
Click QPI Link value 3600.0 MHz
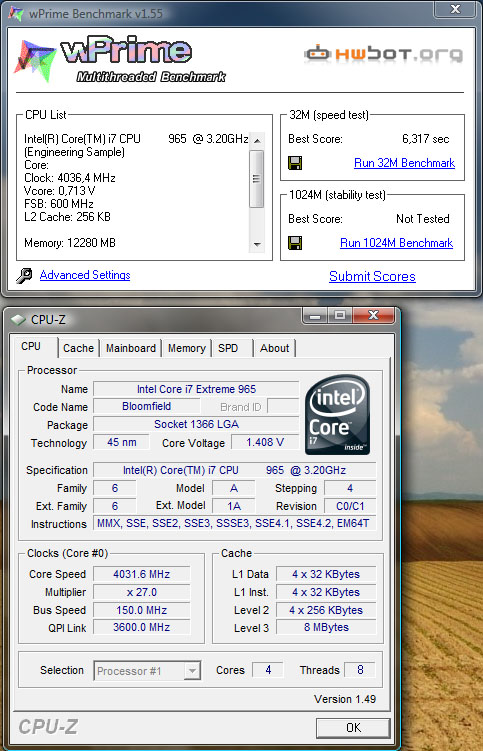click(142, 627)
